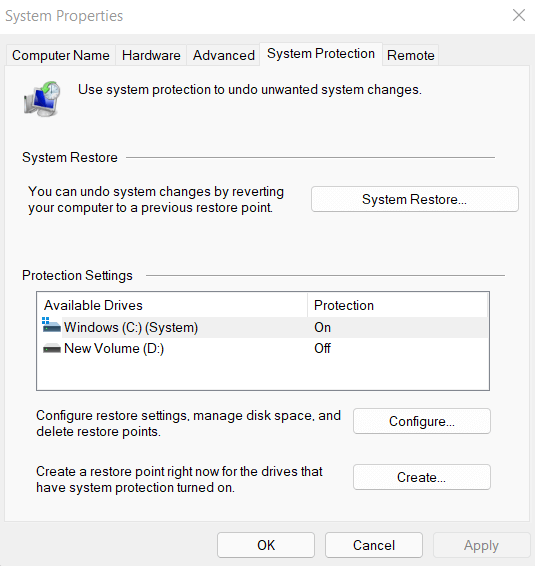Click the On protection value

click(x=322, y=327)
